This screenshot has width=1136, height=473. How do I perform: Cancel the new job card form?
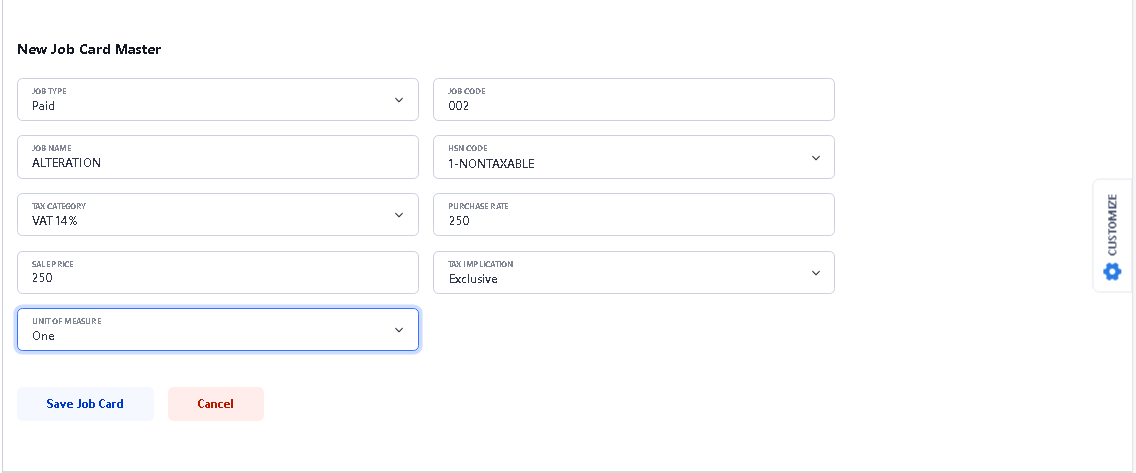tap(215, 404)
